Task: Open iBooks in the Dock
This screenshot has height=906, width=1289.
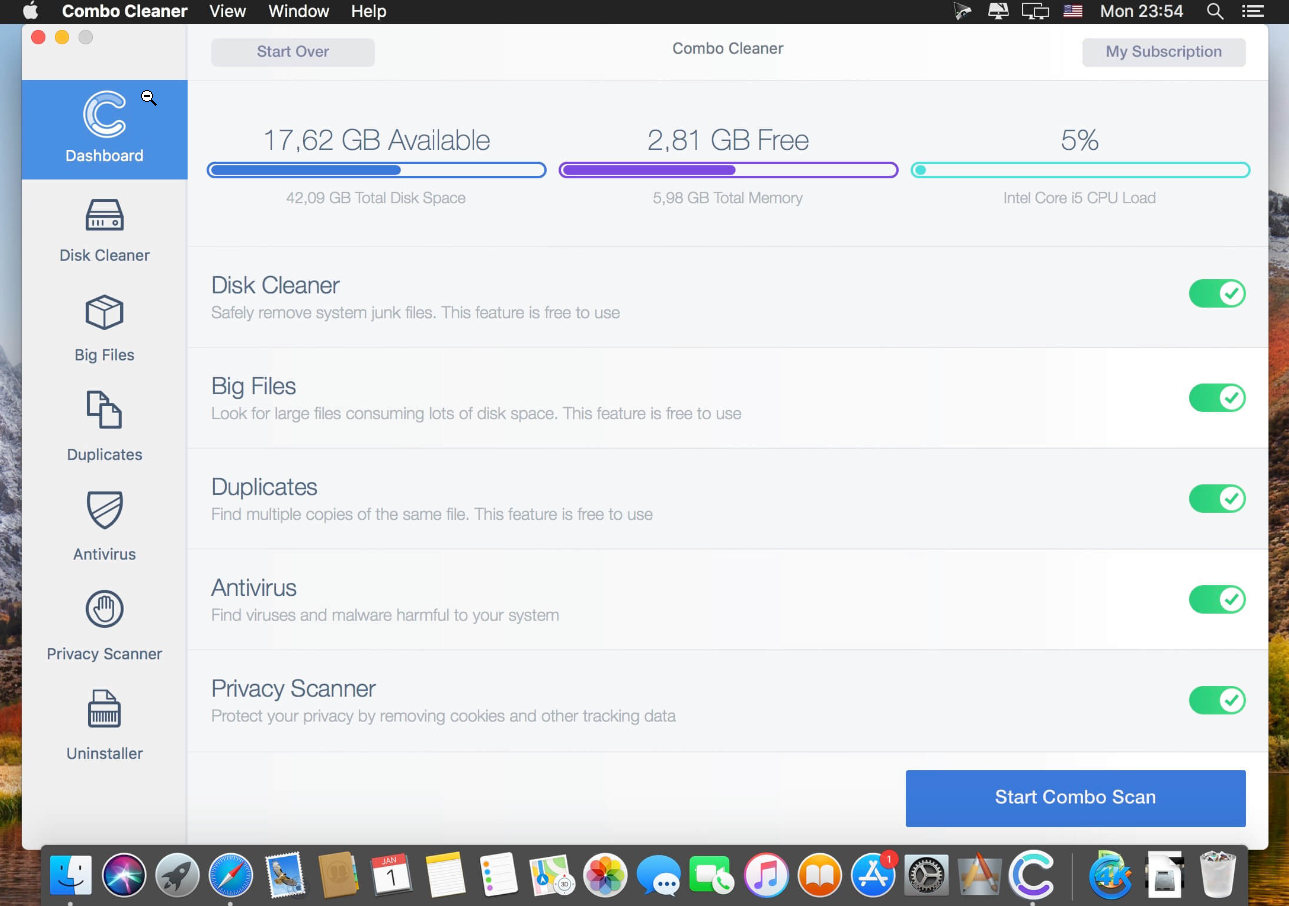Action: point(819,876)
